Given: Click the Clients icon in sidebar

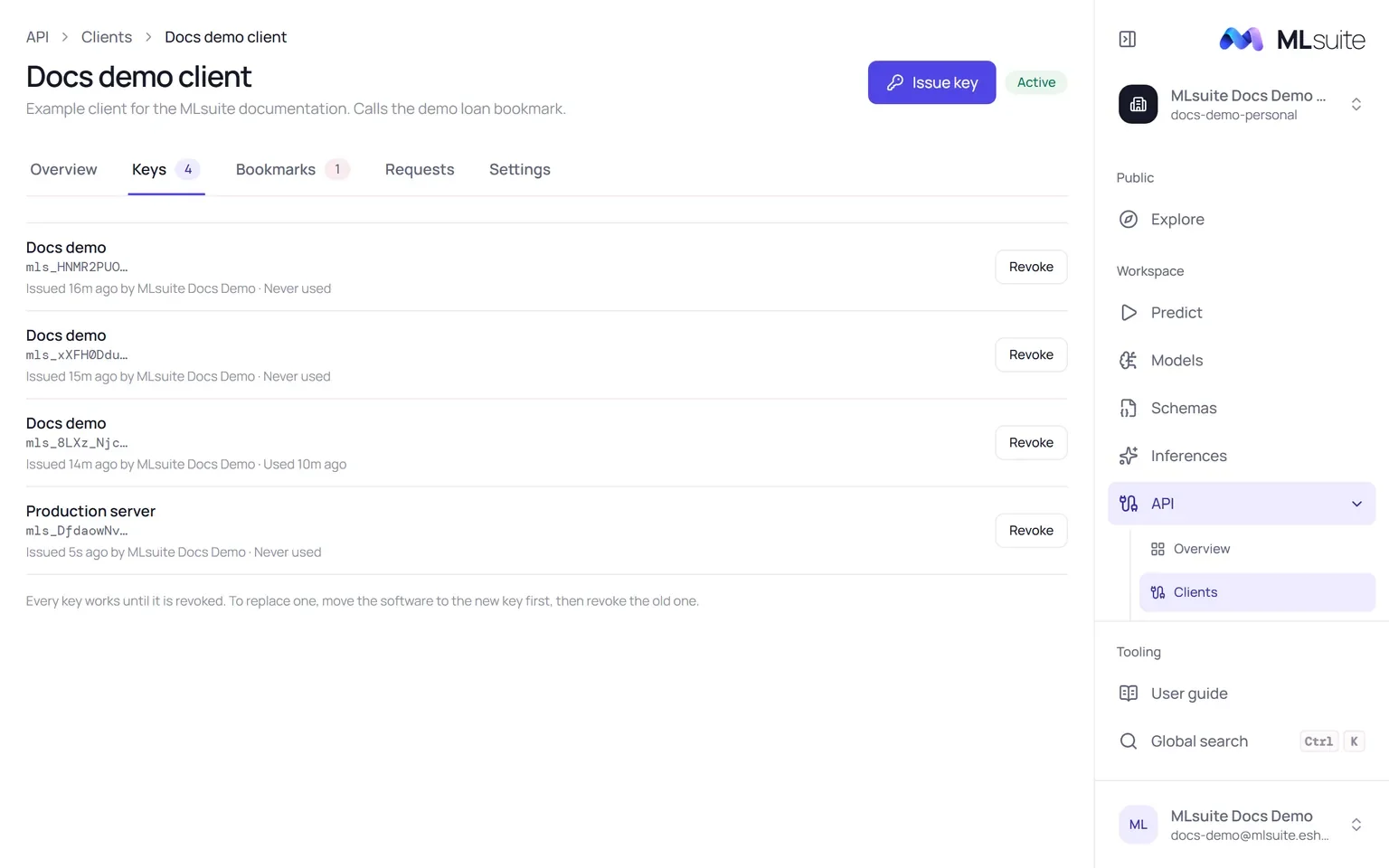Looking at the screenshot, I should coord(1157,592).
